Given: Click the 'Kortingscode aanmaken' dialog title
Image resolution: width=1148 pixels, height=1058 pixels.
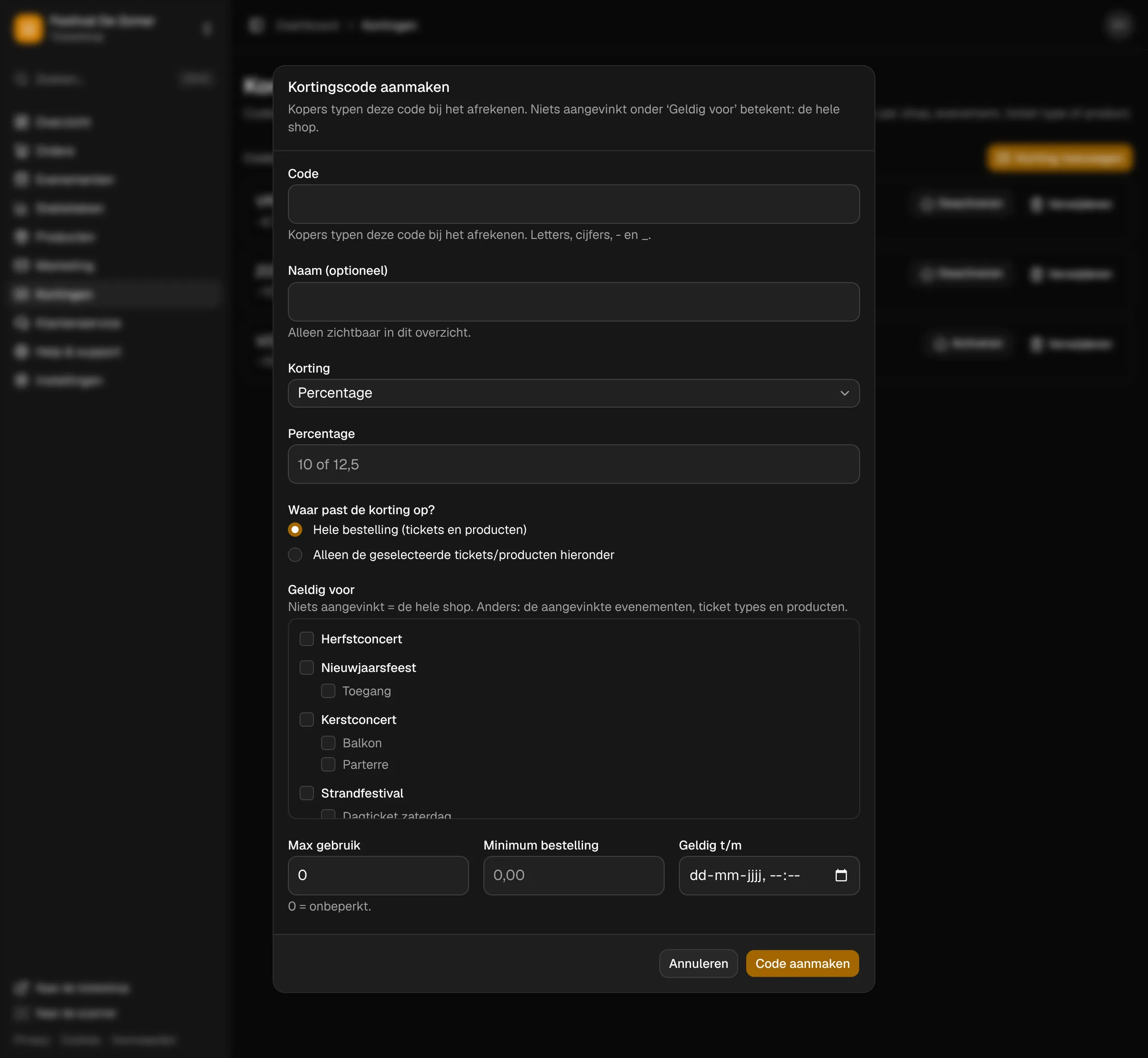Looking at the screenshot, I should (x=368, y=87).
